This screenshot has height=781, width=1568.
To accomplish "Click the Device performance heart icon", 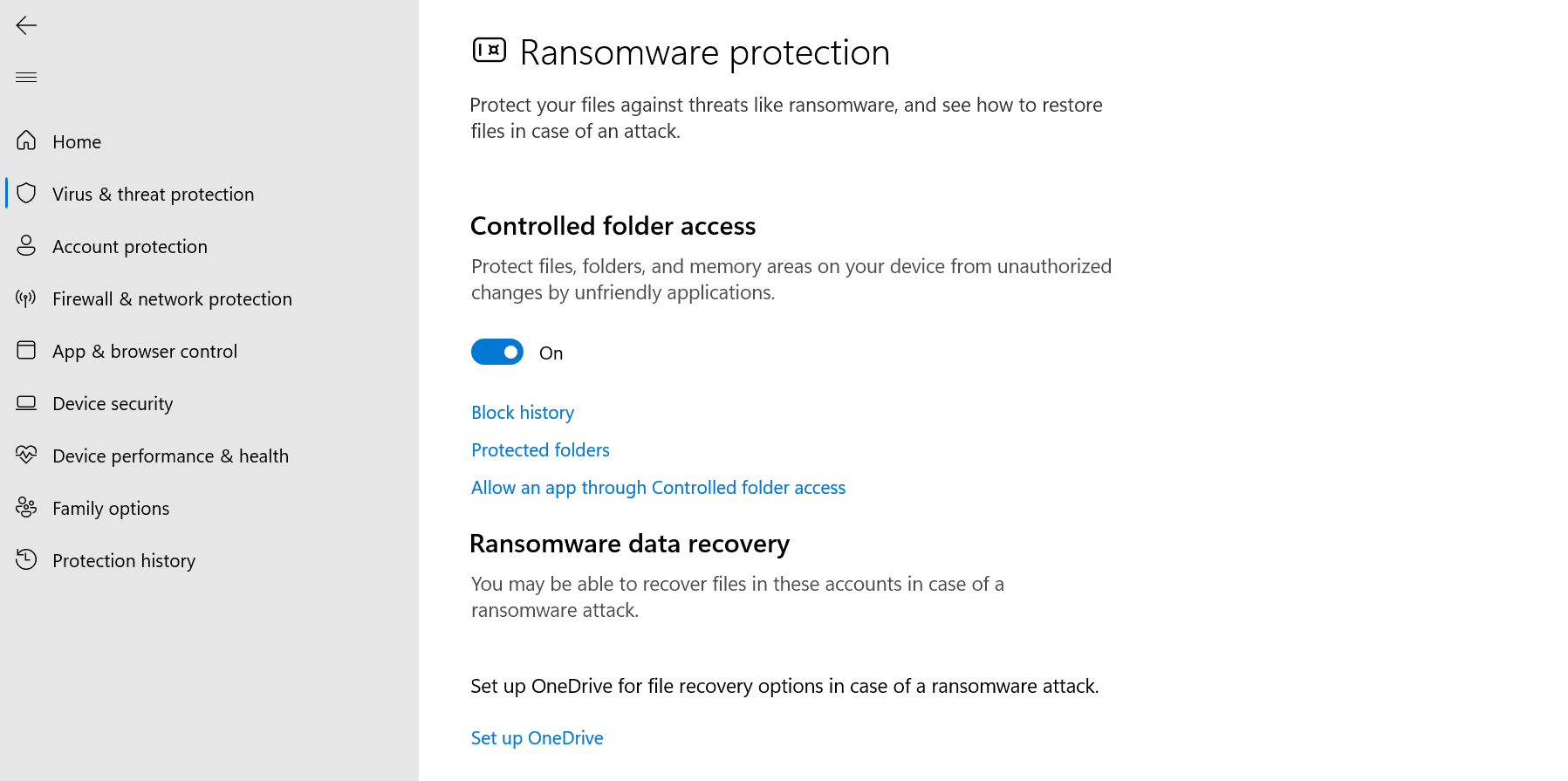I will tap(26, 455).
